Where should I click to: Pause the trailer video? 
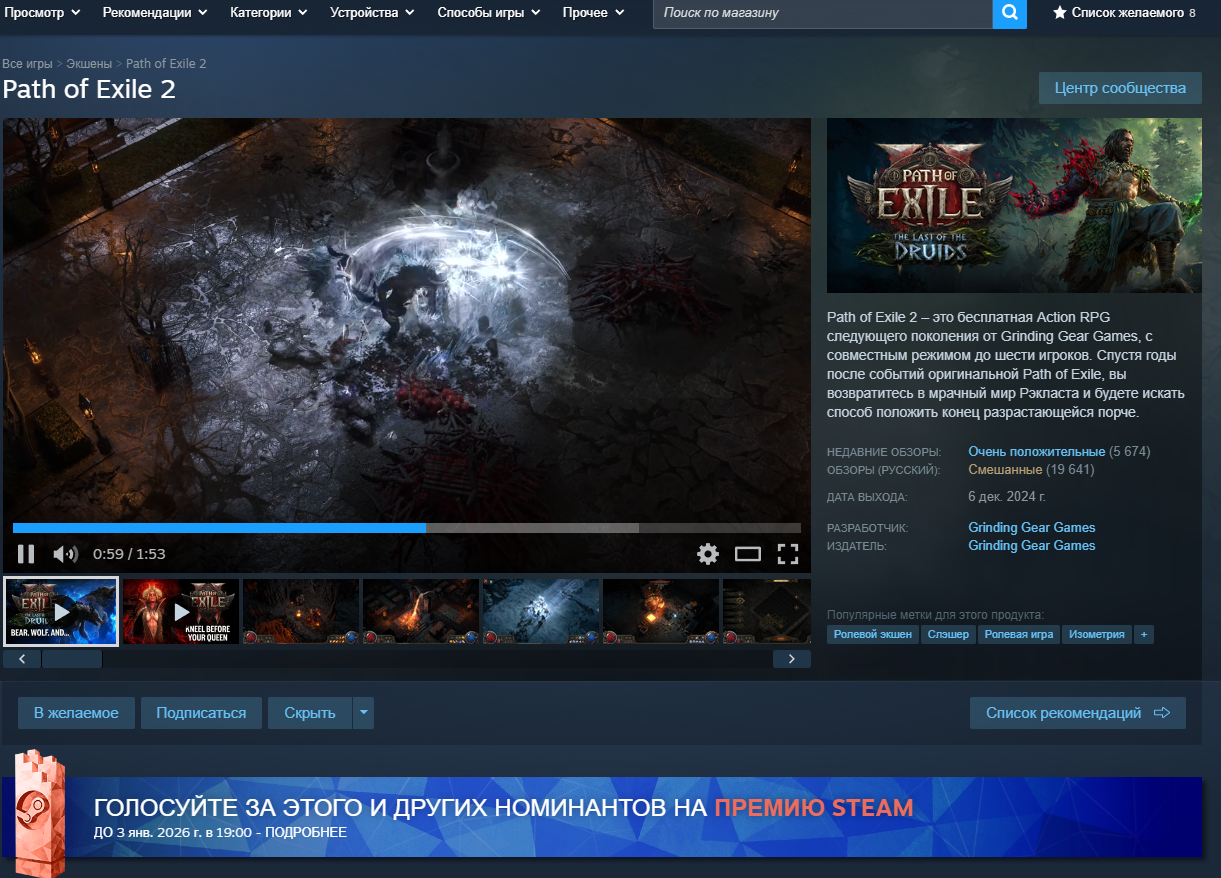click(x=26, y=553)
